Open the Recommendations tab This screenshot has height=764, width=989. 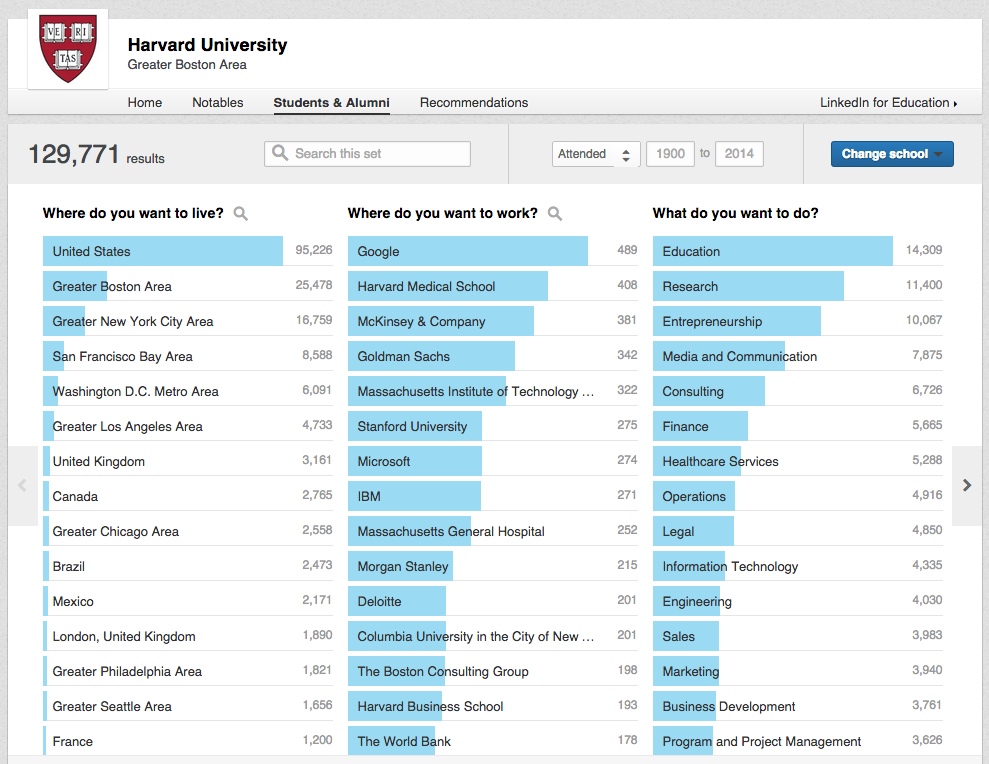point(473,102)
